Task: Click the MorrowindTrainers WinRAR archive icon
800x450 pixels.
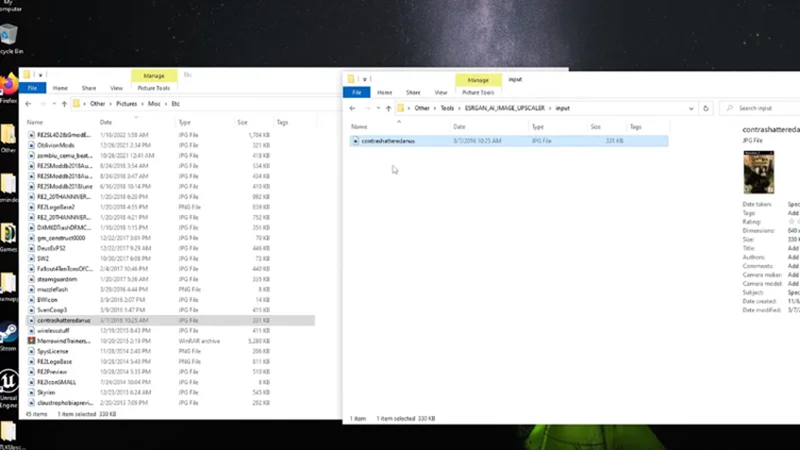Action: pos(32,341)
